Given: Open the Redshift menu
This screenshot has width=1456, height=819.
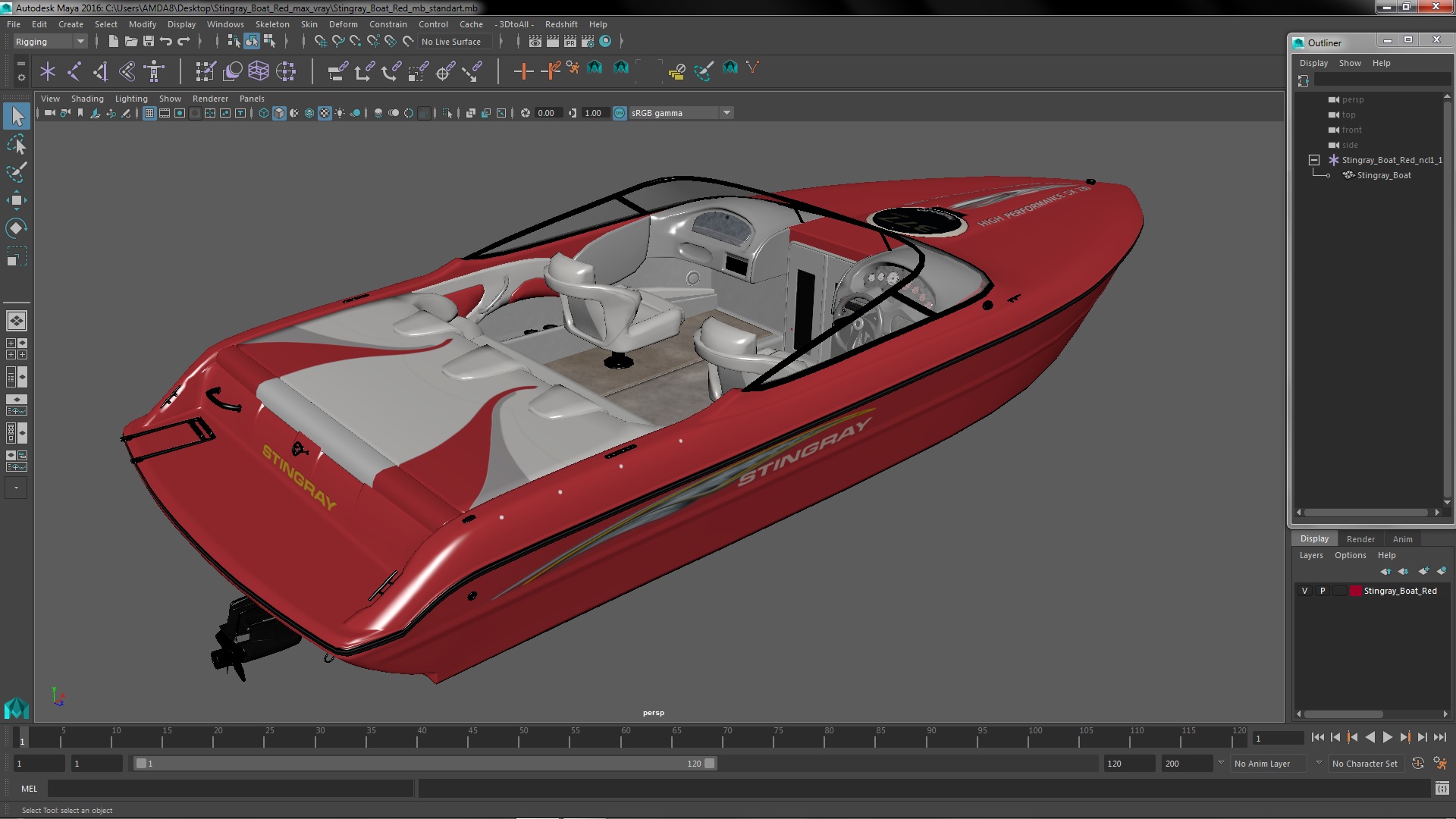Looking at the screenshot, I should [560, 24].
